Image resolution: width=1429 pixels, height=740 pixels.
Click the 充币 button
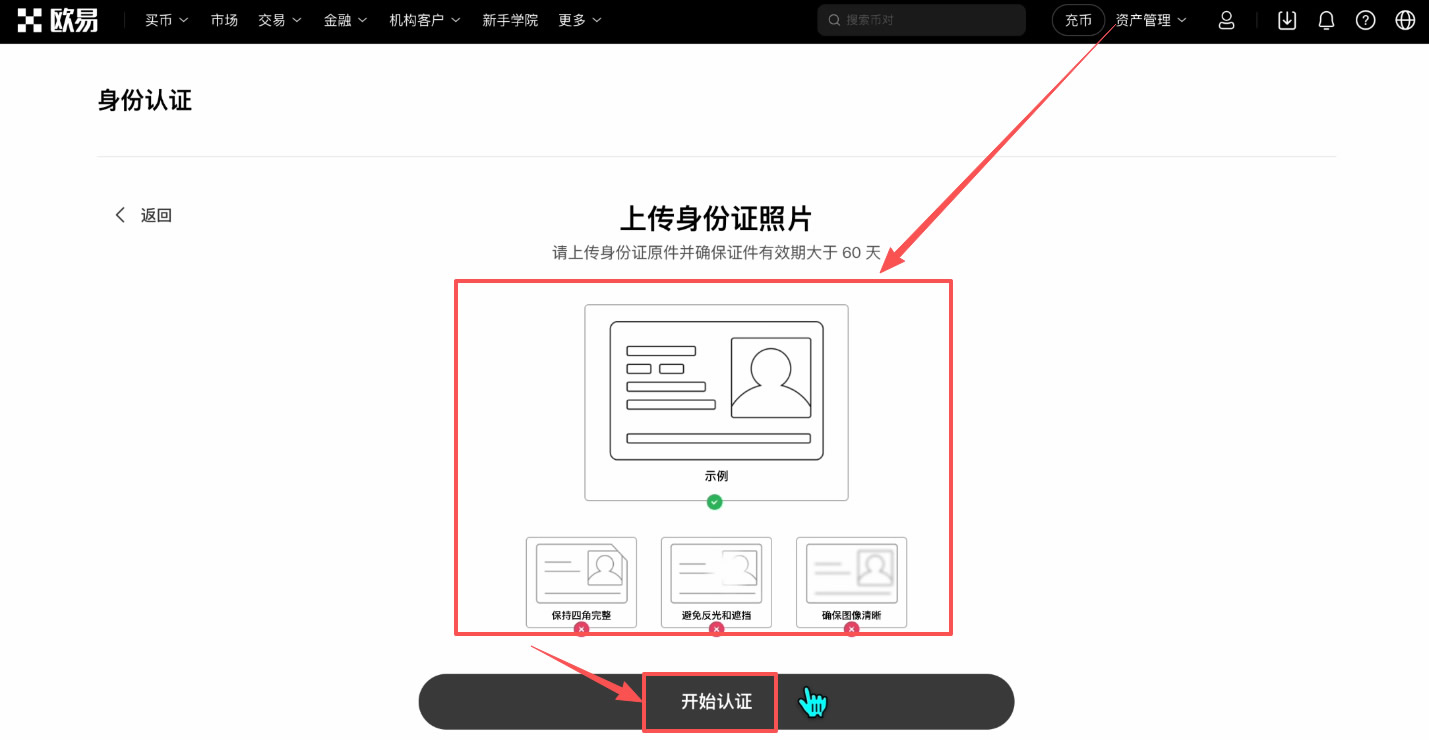tap(1078, 19)
